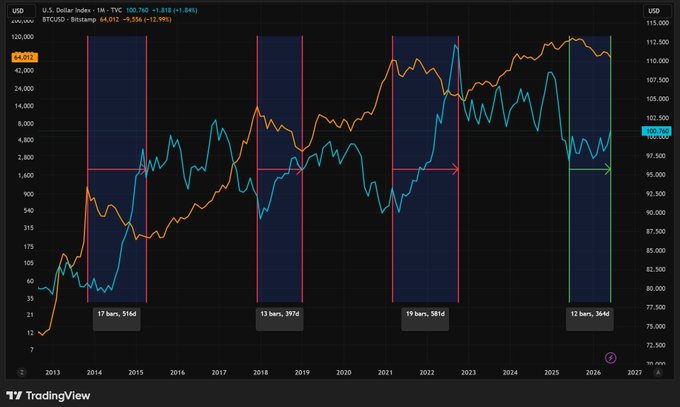Click the 2022 label on the time axis
680x407 pixels.
click(427, 373)
